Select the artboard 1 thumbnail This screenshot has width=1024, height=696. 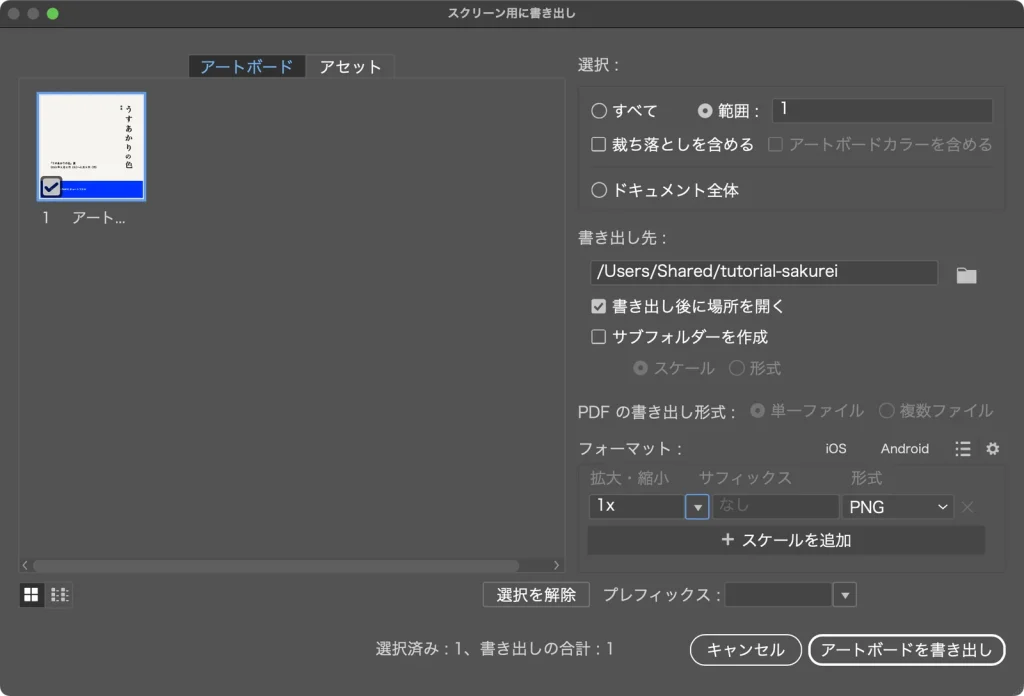pos(91,146)
